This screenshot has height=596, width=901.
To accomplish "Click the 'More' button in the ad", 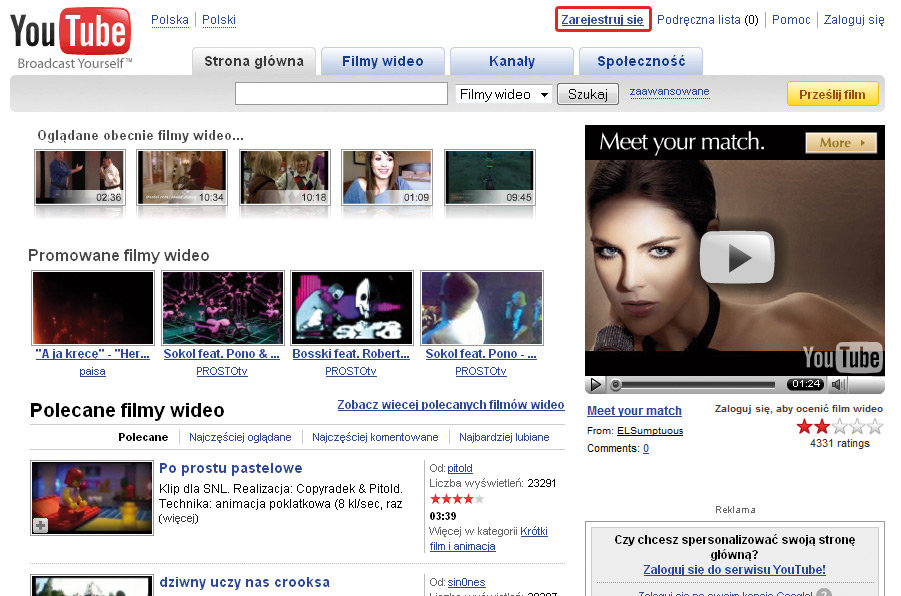I will (x=840, y=143).
